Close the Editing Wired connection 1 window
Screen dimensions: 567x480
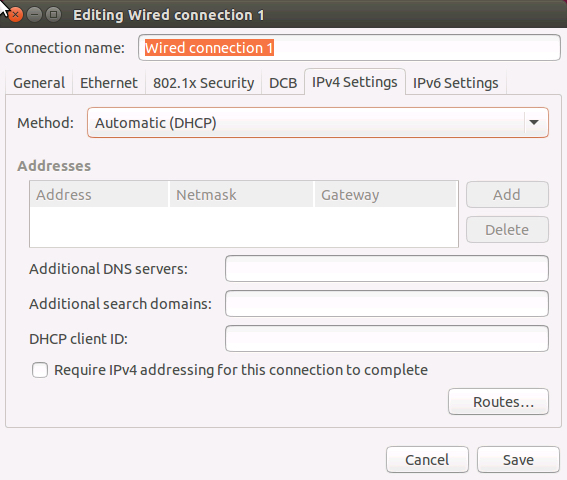pyautogui.click(x=15, y=15)
